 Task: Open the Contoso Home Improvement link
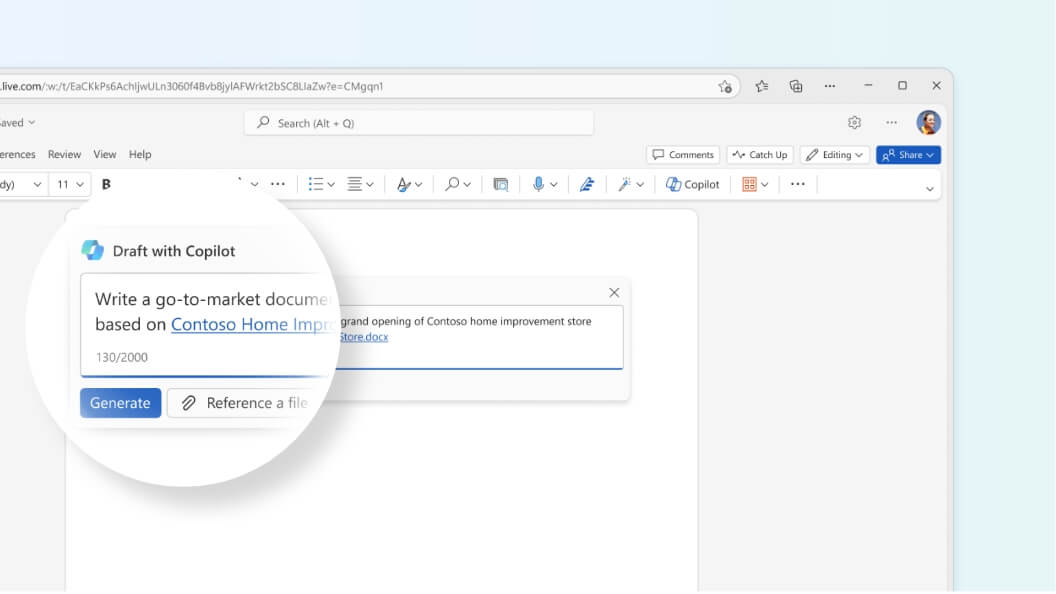click(250, 324)
